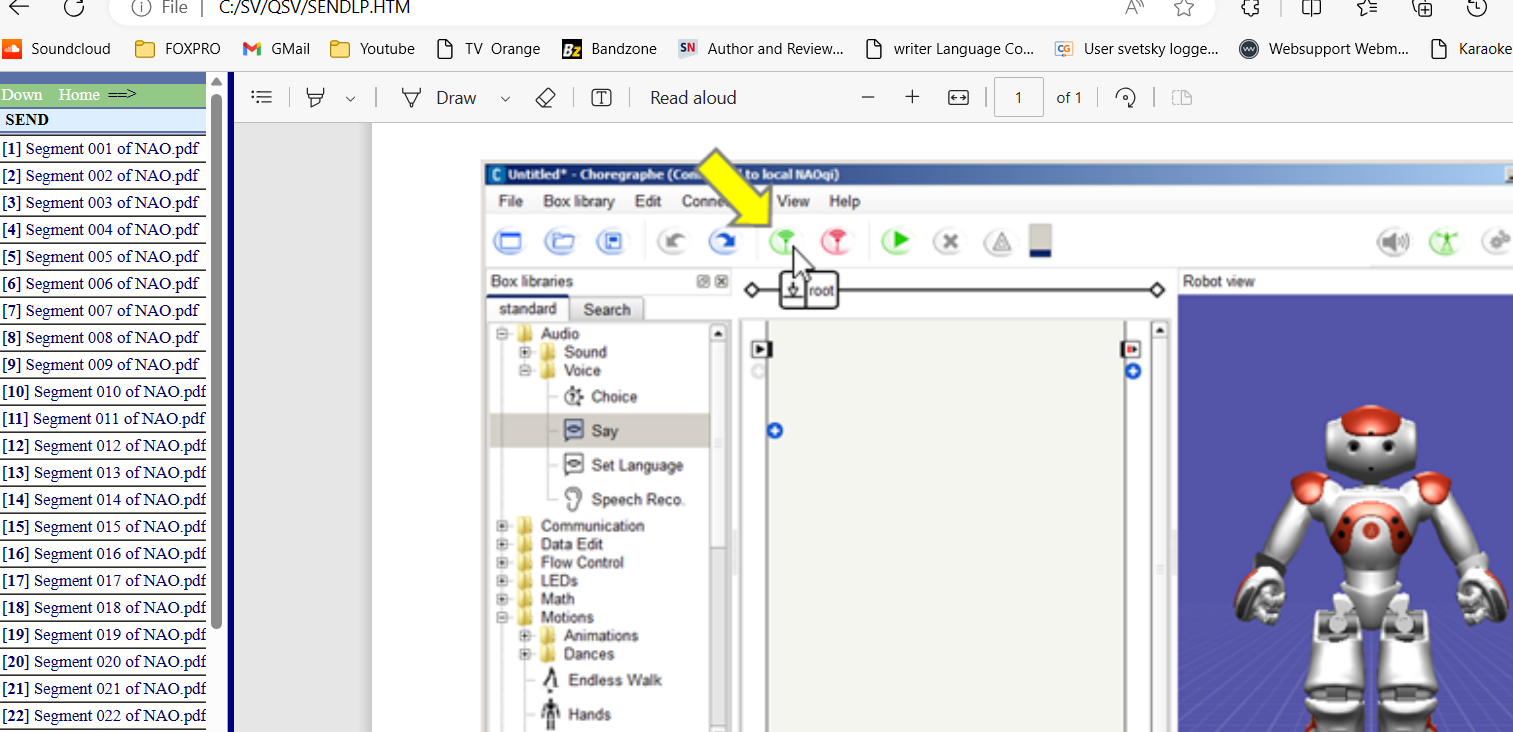This screenshot has width=1513, height=732.
Task: Toggle fit to width icon
Action: 958,97
